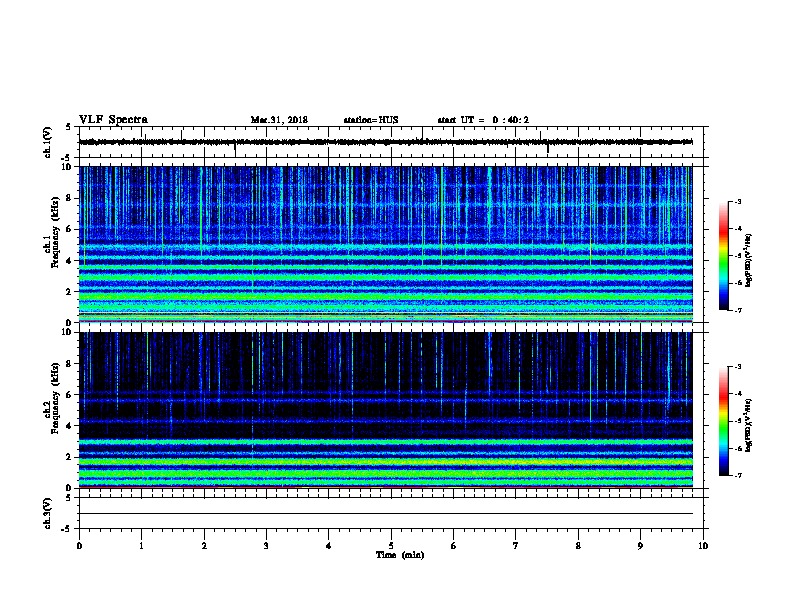792x612 pixels.
Task: Click the "Time (min)" axis label
Action: (400, 555)
